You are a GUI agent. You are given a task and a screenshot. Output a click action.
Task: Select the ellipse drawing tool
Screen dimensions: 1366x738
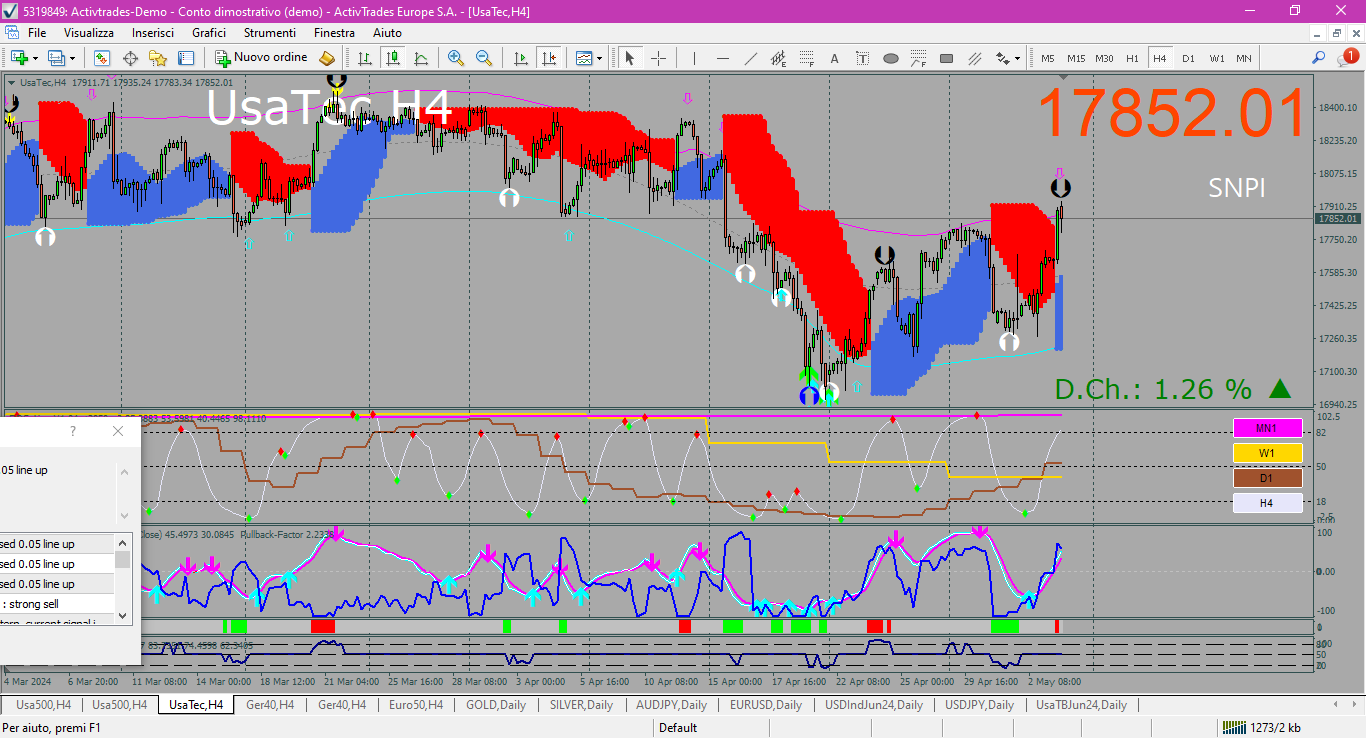pos(891,58)
